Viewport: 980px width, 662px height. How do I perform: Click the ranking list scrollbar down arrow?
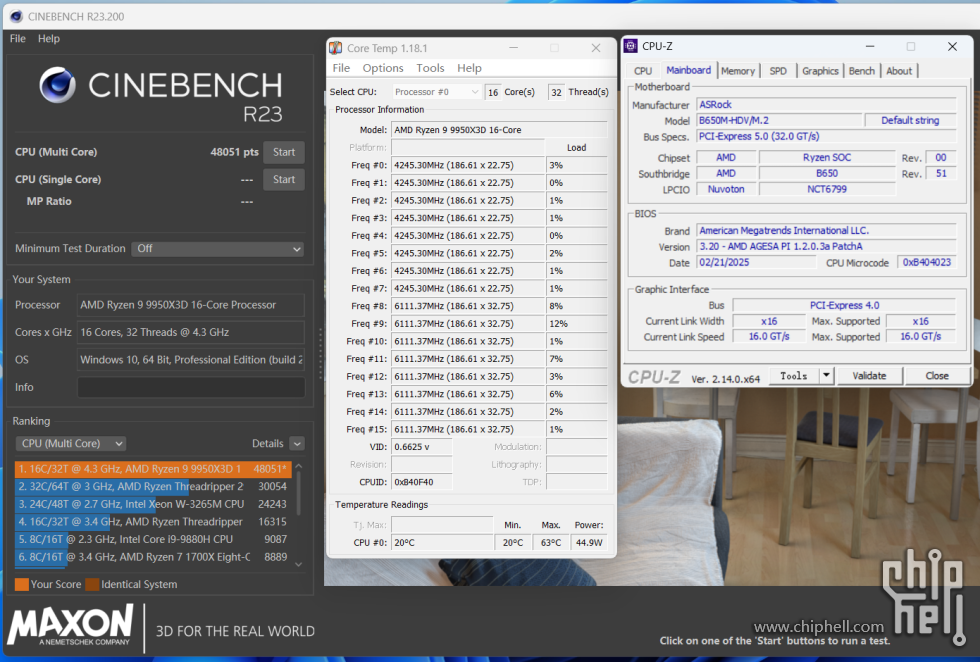point(299,564)
